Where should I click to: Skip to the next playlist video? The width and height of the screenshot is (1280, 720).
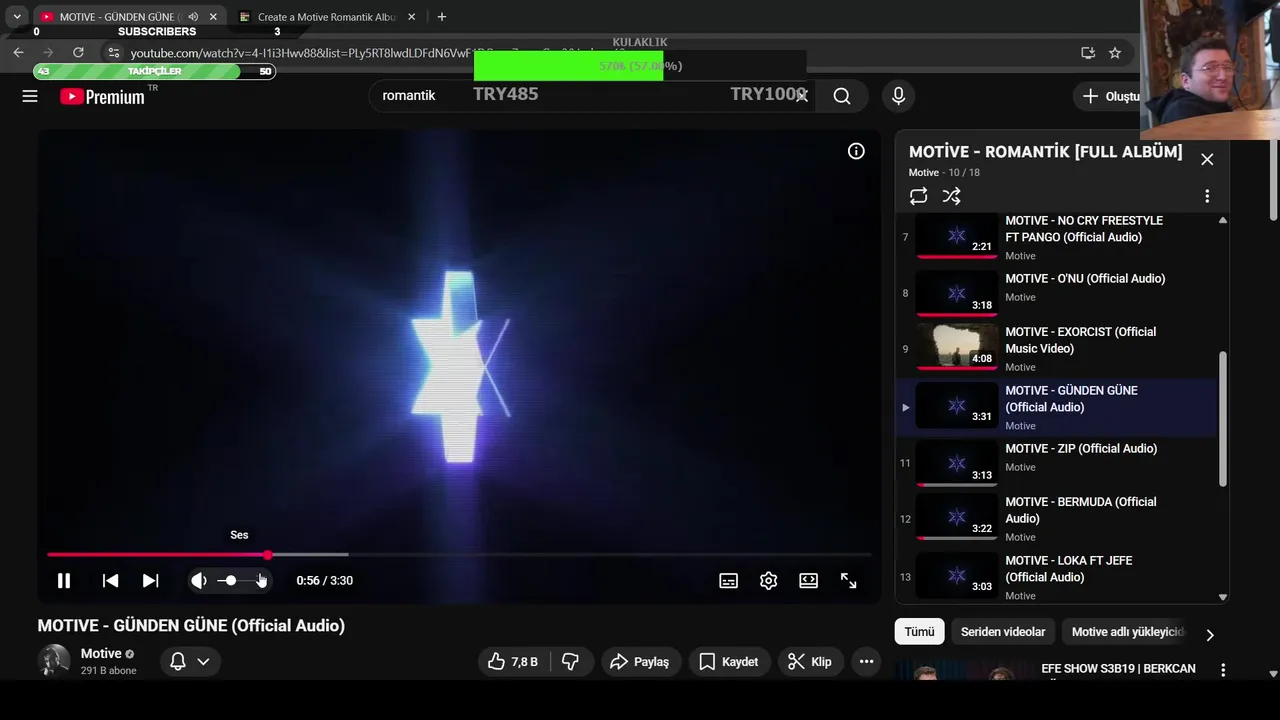[150, 581]
